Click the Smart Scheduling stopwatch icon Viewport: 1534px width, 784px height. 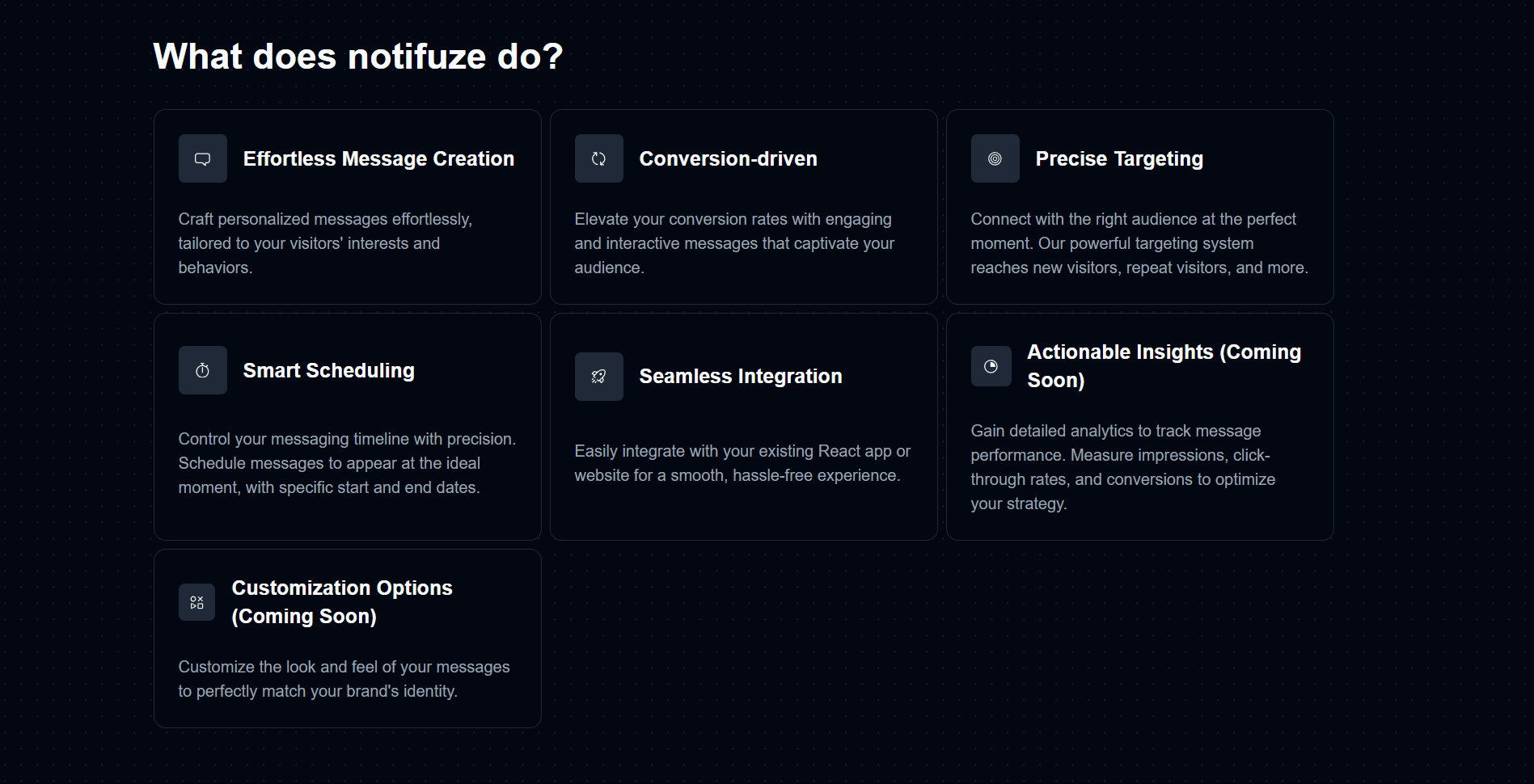tap(203, 370)
